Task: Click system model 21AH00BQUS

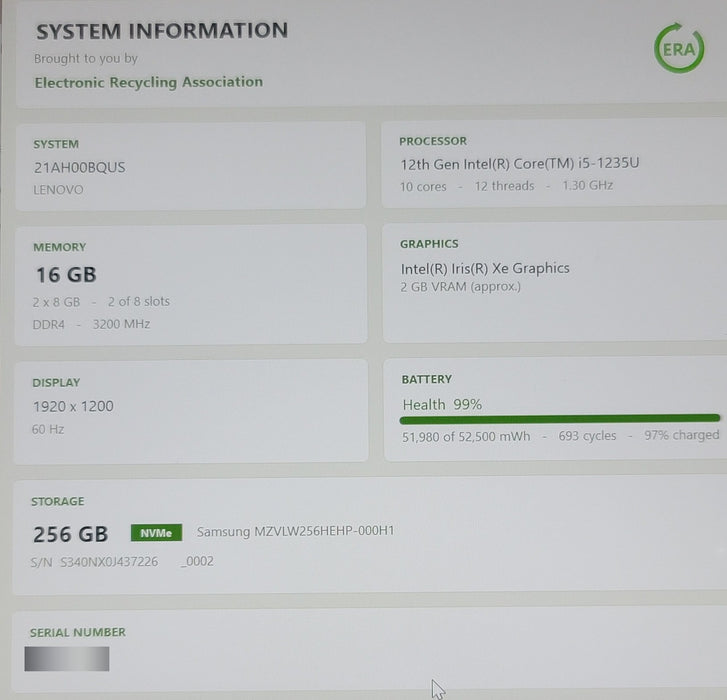Action: tap(79, 167)
